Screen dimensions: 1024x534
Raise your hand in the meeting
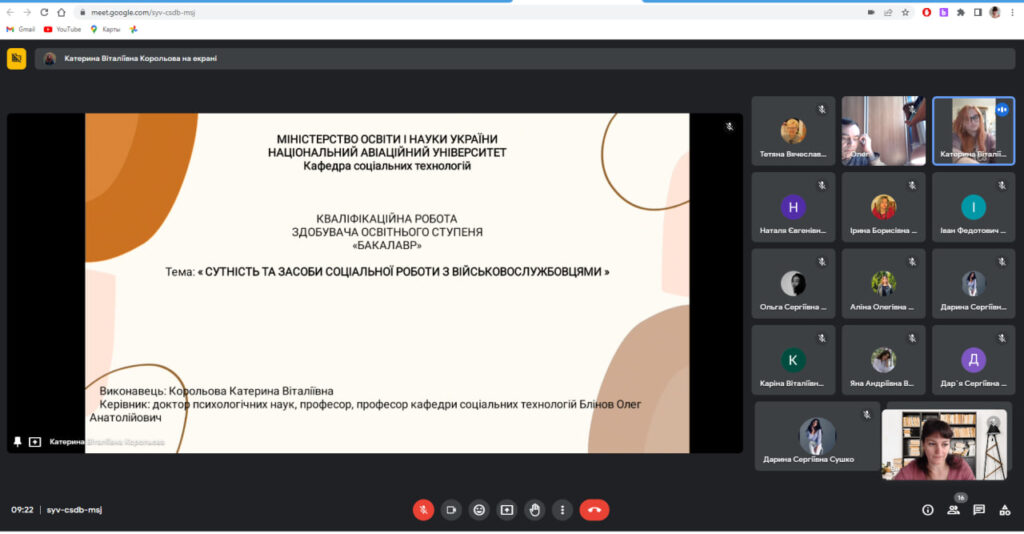tap(535, 510)
